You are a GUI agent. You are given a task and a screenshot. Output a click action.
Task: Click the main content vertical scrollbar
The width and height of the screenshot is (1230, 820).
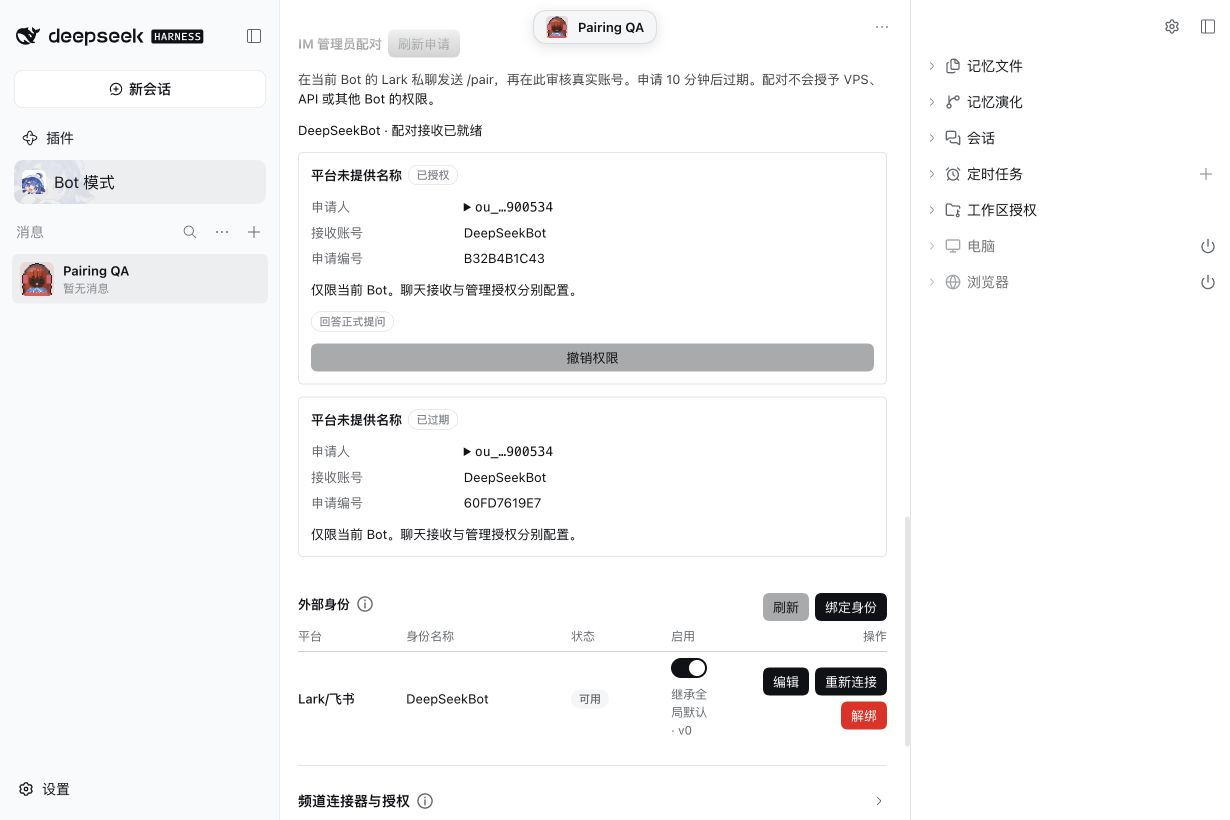coord(907,631)
